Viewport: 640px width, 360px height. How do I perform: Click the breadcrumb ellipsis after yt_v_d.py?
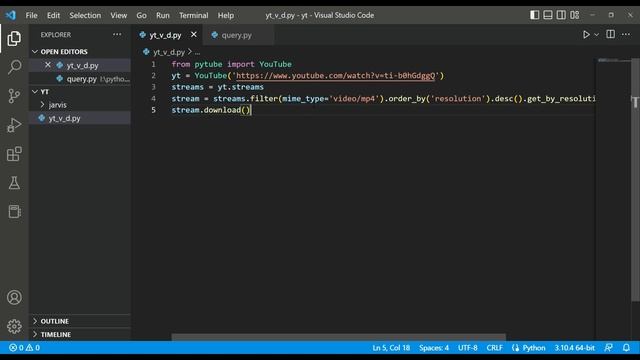pos(198,52)
